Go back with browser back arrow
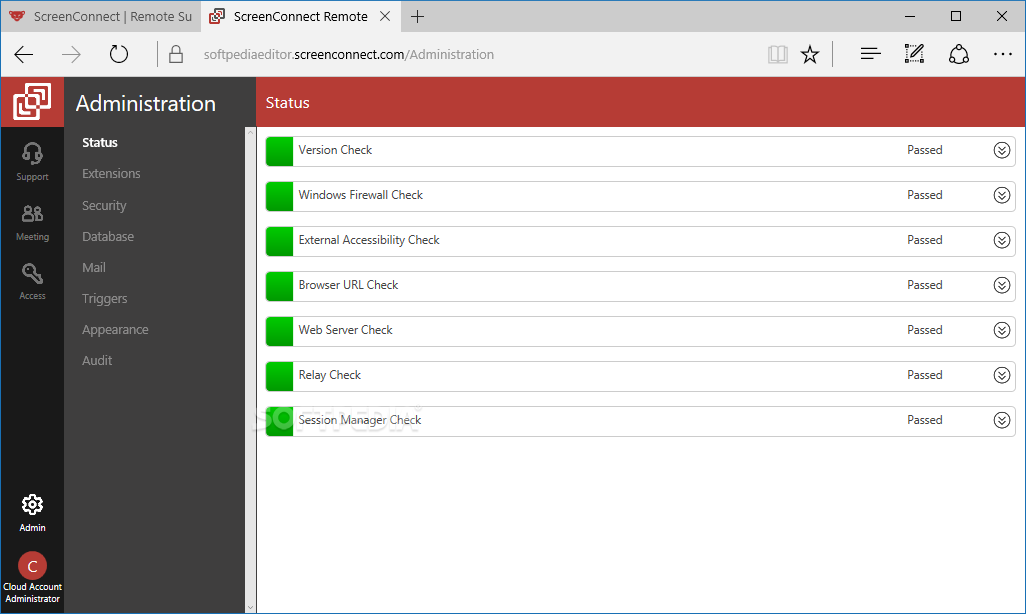The height and width of the screenshot is (614, 1026). 24,54
